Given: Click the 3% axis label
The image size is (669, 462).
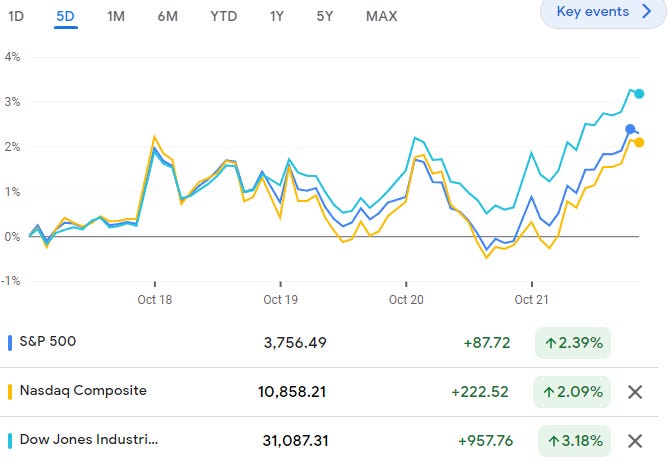Looking at the screenshot, I should pos(12,102).
